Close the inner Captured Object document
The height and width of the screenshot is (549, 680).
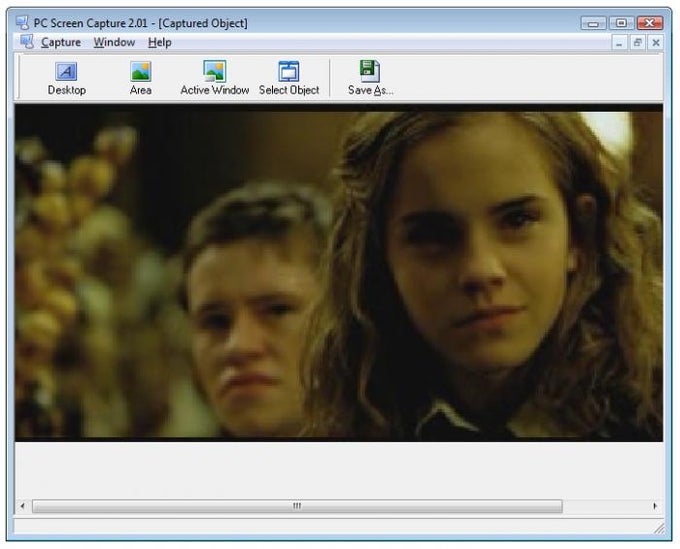coord(656,43)
